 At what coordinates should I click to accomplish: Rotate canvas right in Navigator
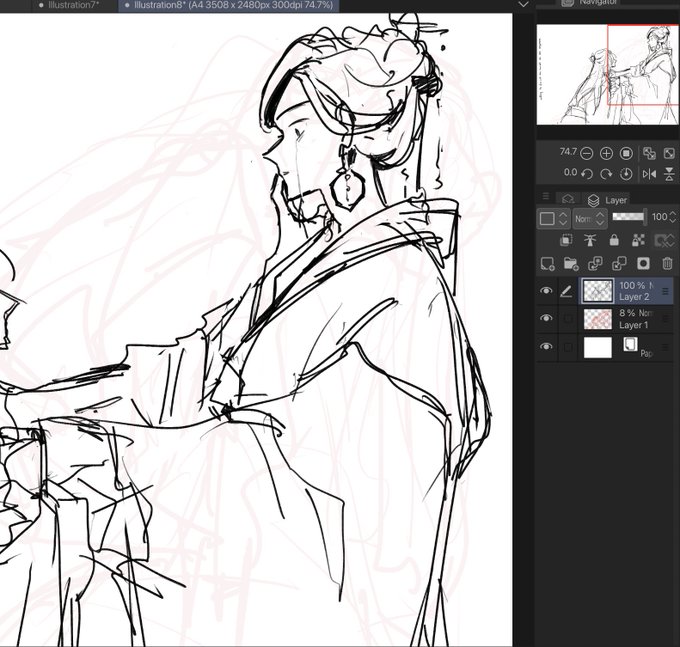pos(606,174)
